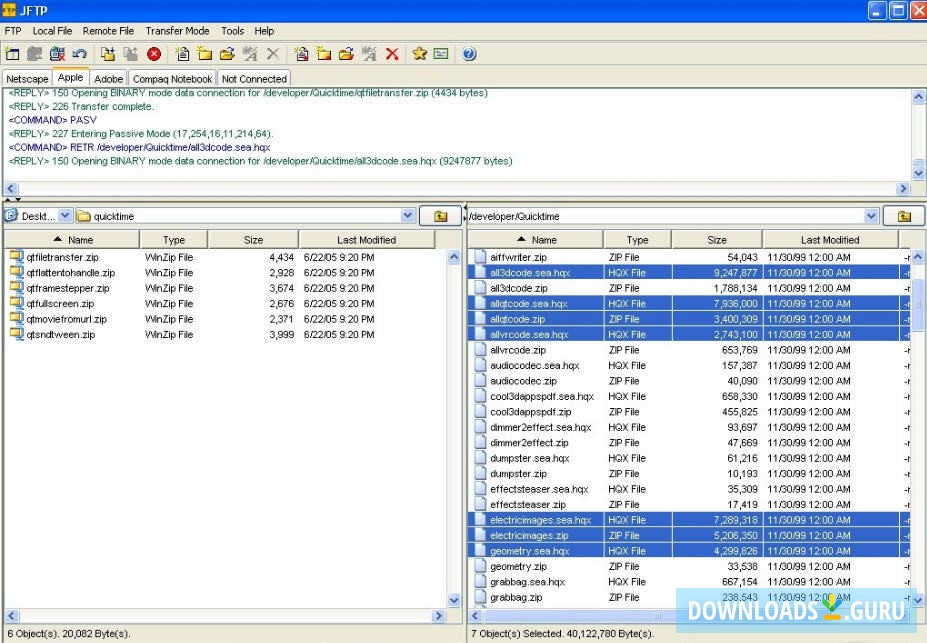The image size is (927, 643).
Task: Open the Desktop drive dropdown
Action: (65, 216)
